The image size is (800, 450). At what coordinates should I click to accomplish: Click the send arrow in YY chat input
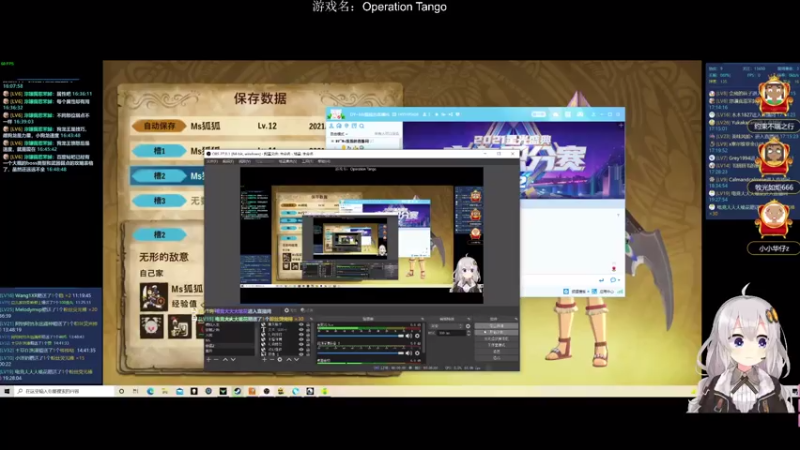[602, 280]
